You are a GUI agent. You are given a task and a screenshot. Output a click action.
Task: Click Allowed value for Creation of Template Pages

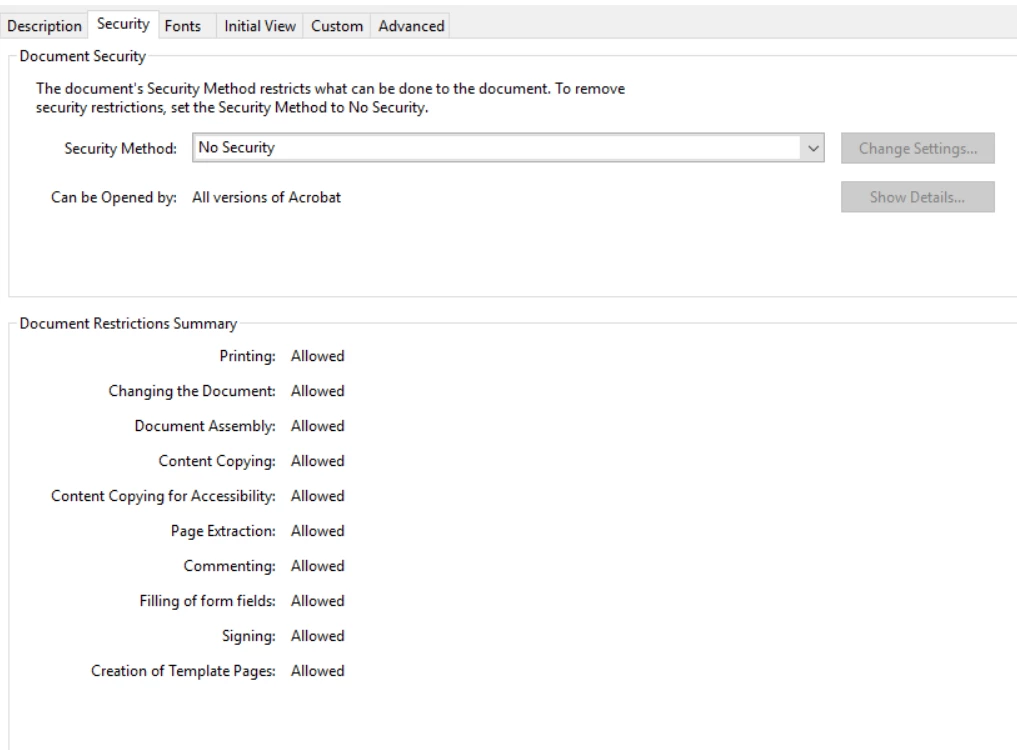pyautogui.click(x=317, y=671)
